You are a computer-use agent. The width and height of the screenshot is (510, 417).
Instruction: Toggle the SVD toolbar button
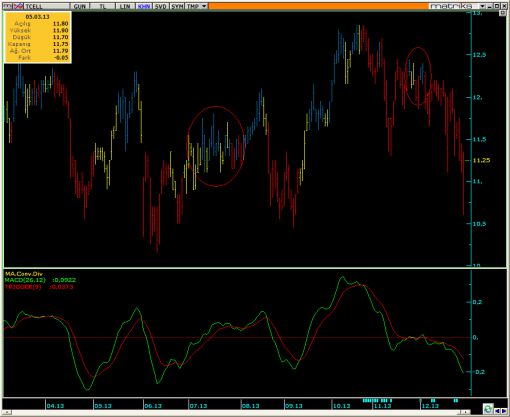[161, 6]
